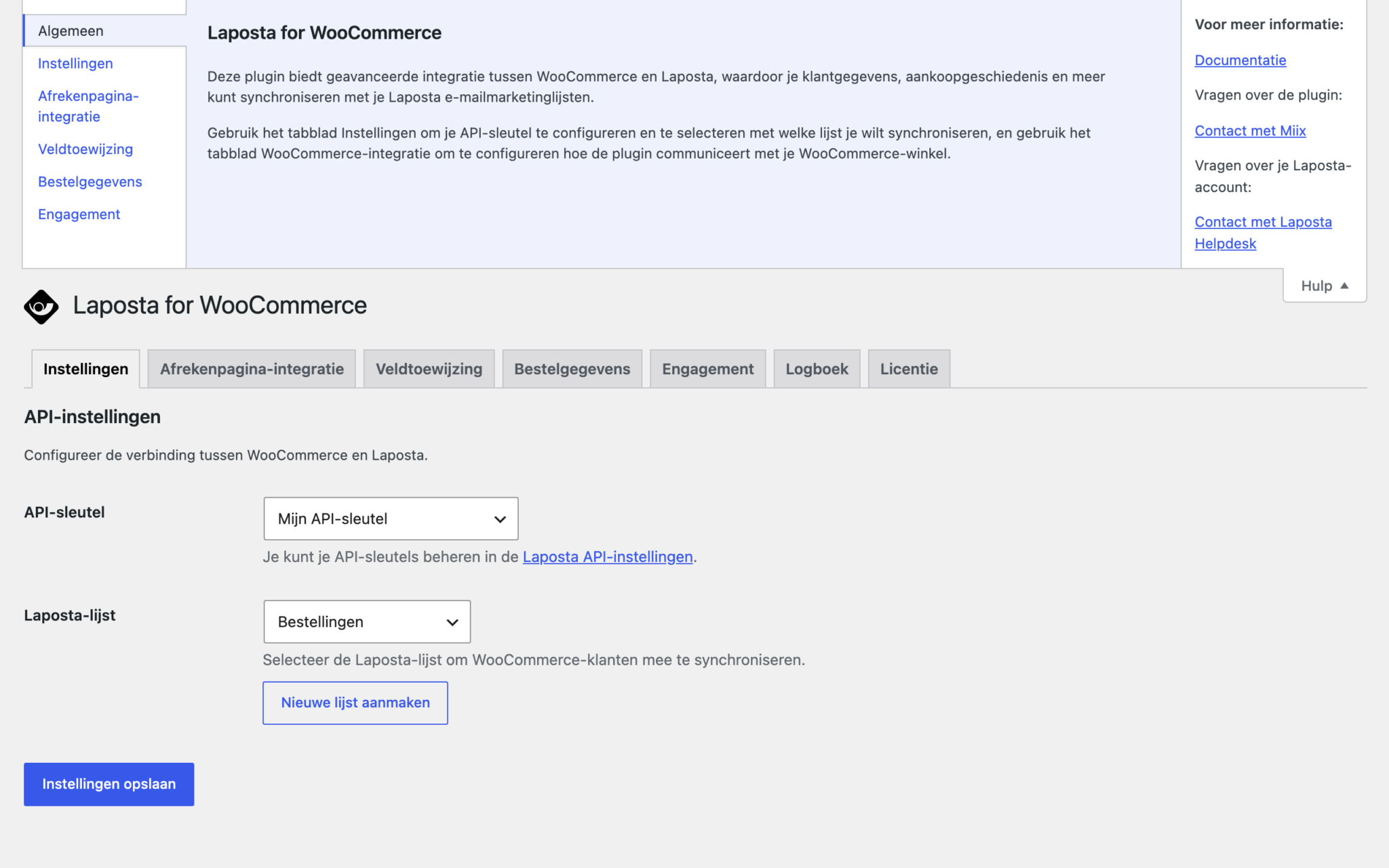The height and width of the screenshot is (868, 1389).
Task: Click the API-sleutel field label
Action: 64,512
